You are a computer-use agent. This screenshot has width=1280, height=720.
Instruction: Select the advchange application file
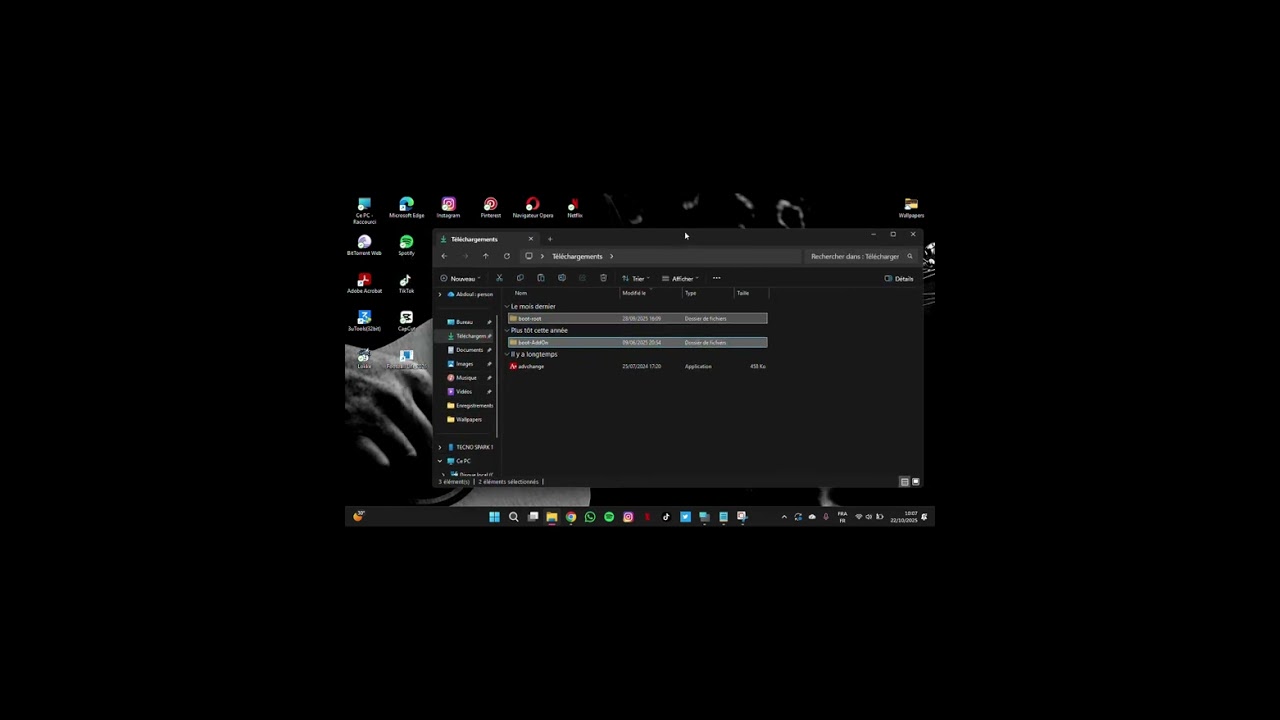637,366
